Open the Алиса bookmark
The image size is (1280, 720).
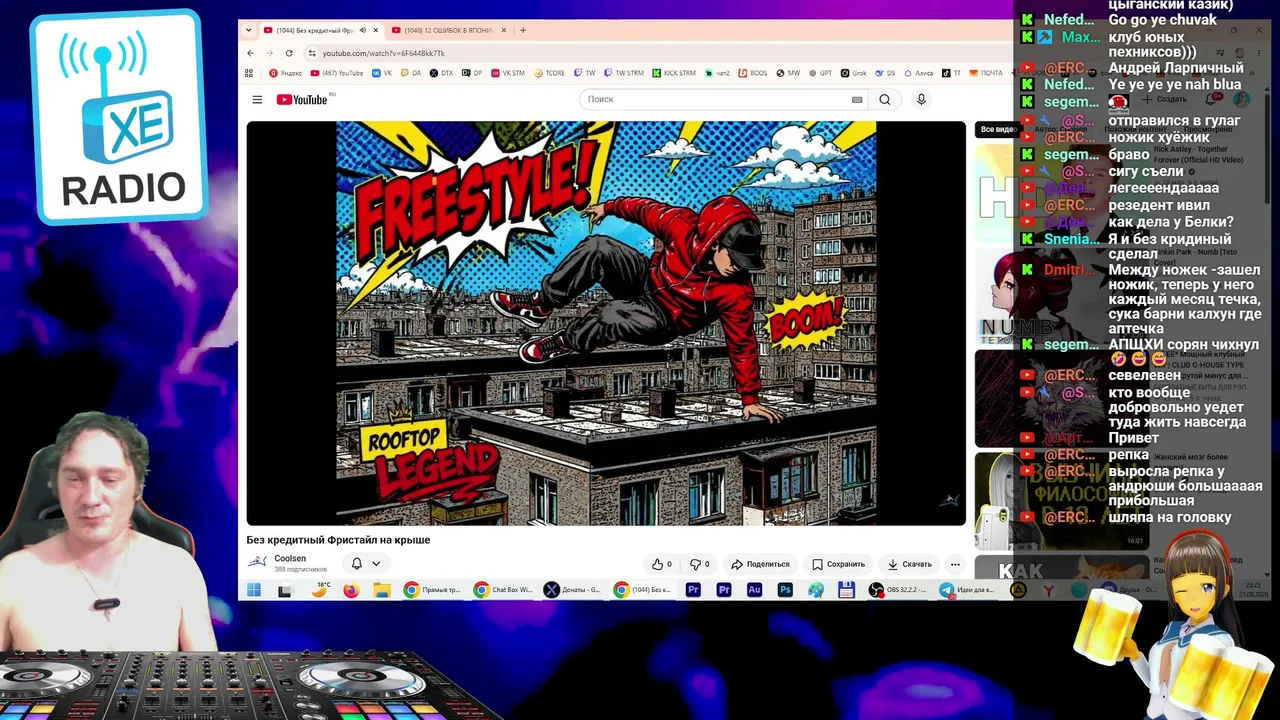pyautogui.click(x=919, y=73)
